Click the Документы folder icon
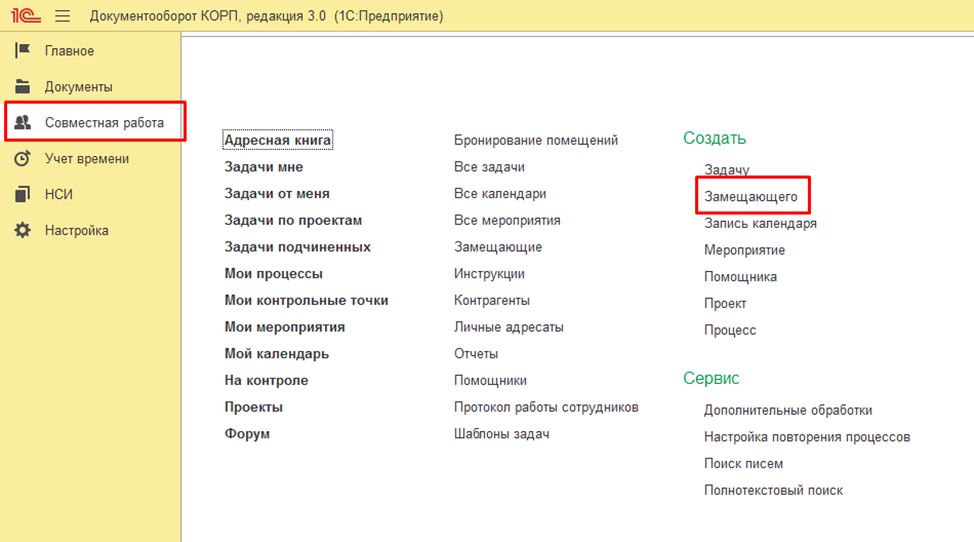Viewport: 974px width, 542px height. pos(22,86)
